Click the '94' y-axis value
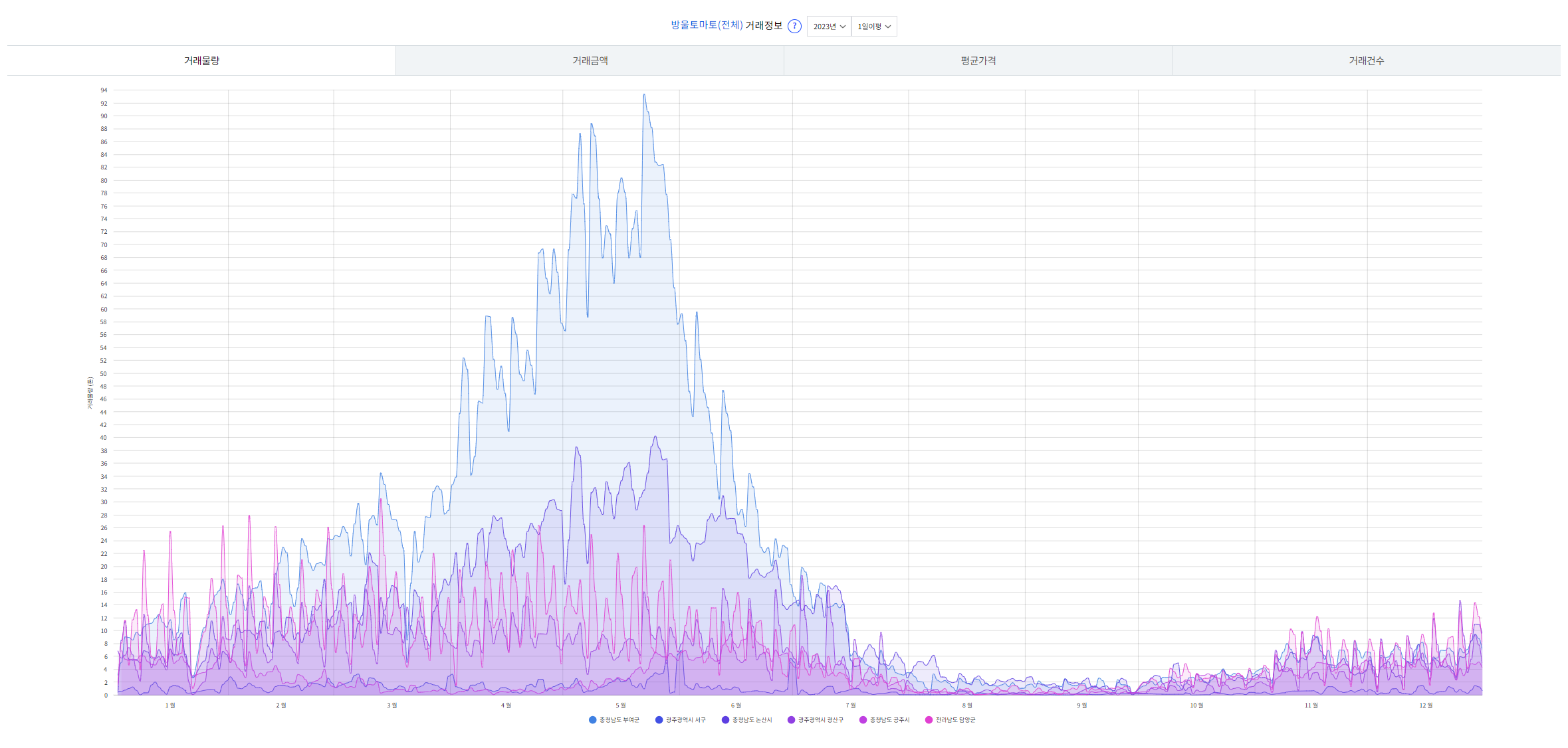The image size is (1568, 748). [x=104, y=90]
